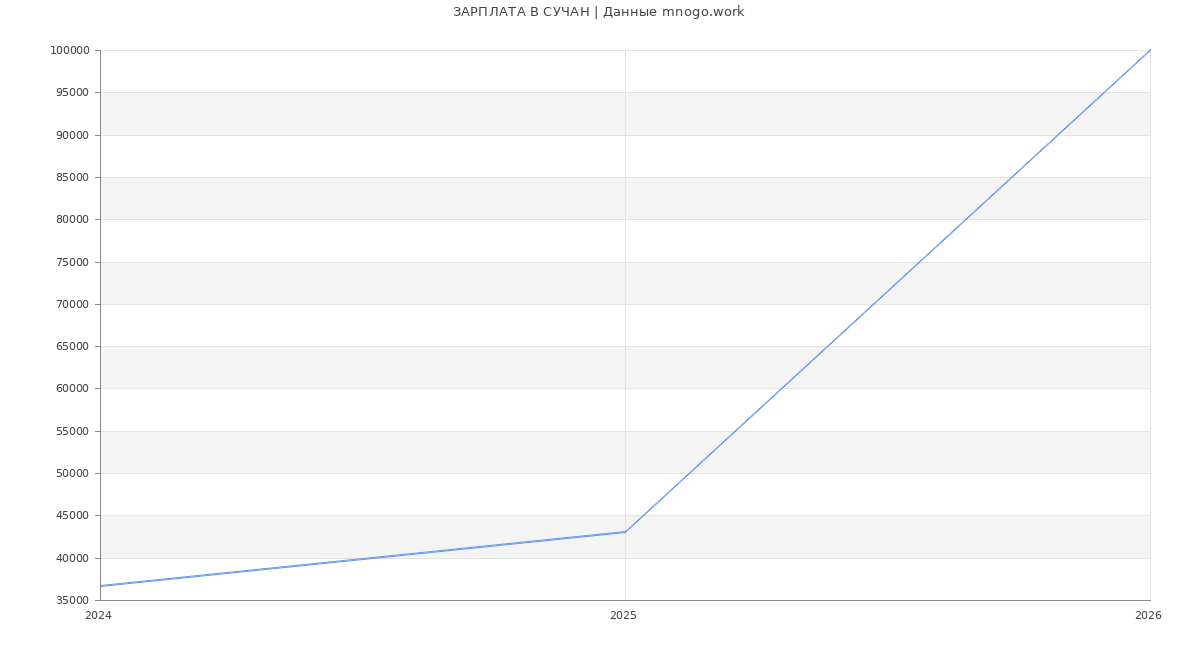Click the 80000 y-axis label
The height and width of the screenshot is (650, 1200).
click(72, 220)
